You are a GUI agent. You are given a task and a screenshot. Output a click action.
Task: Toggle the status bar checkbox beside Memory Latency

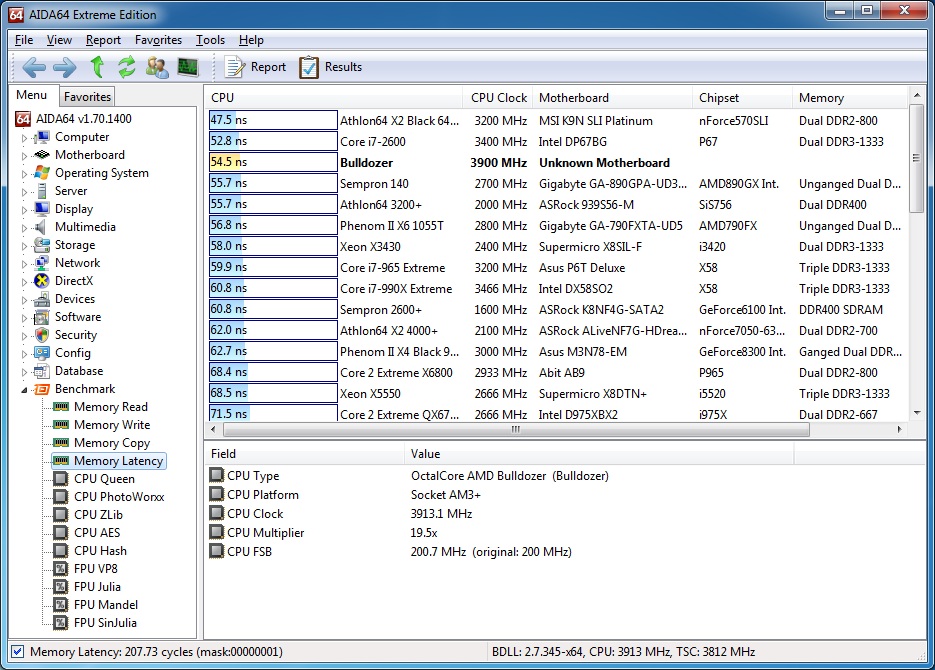pyautogui.click(x=18, y=652)
